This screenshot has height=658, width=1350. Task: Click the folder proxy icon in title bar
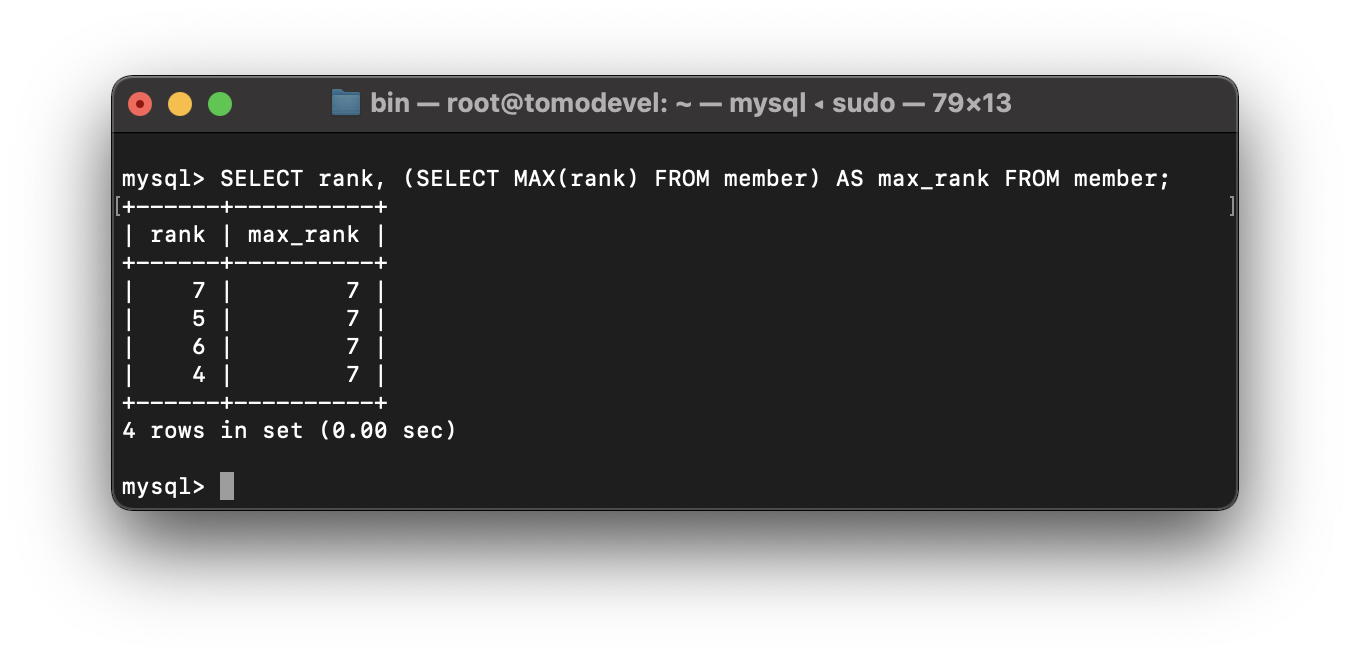(345, 103)
